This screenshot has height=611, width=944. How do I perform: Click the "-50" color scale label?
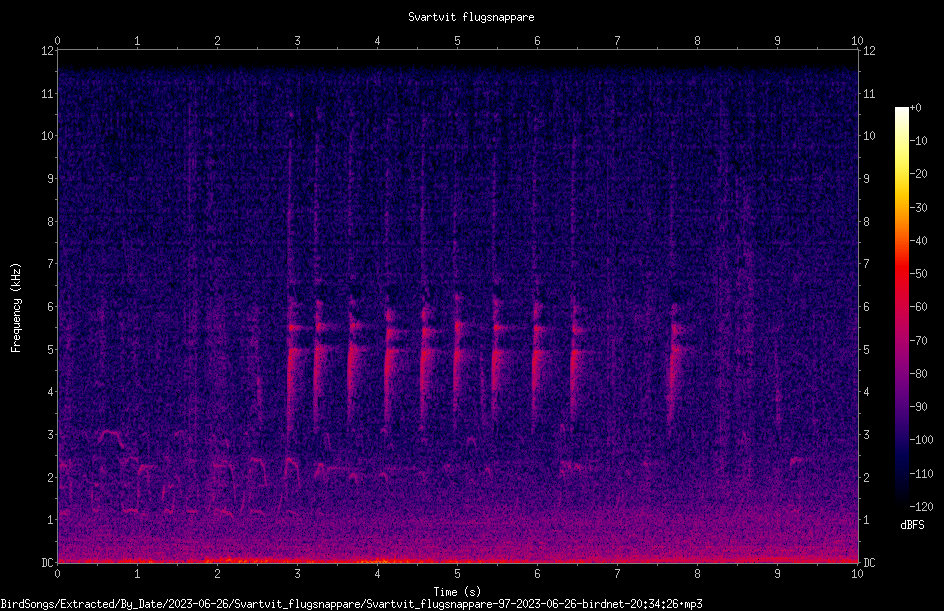click(919, 274)
